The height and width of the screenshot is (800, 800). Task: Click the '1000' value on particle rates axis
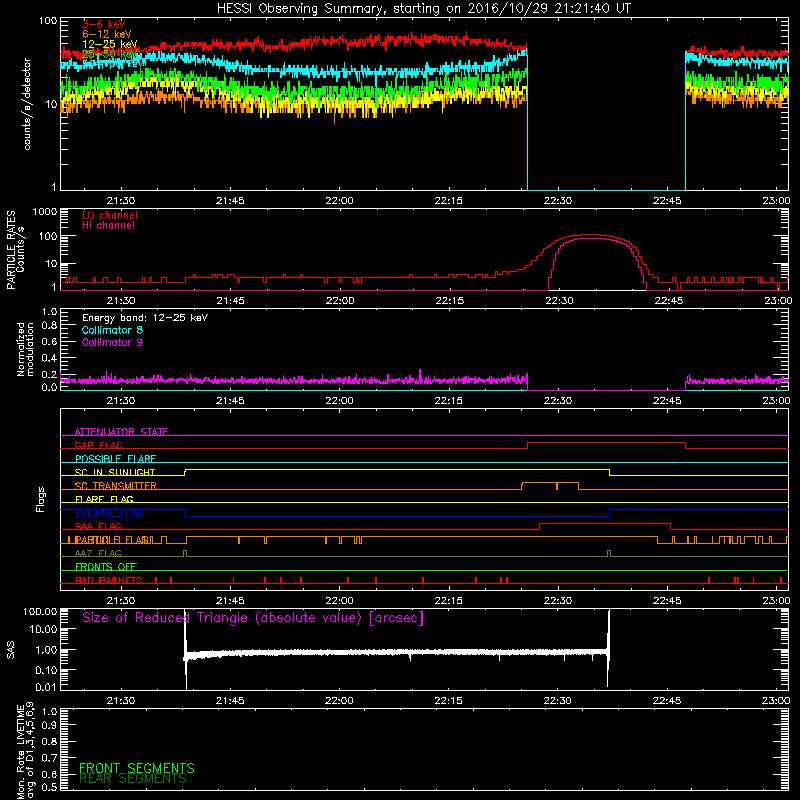coord(45,212)
